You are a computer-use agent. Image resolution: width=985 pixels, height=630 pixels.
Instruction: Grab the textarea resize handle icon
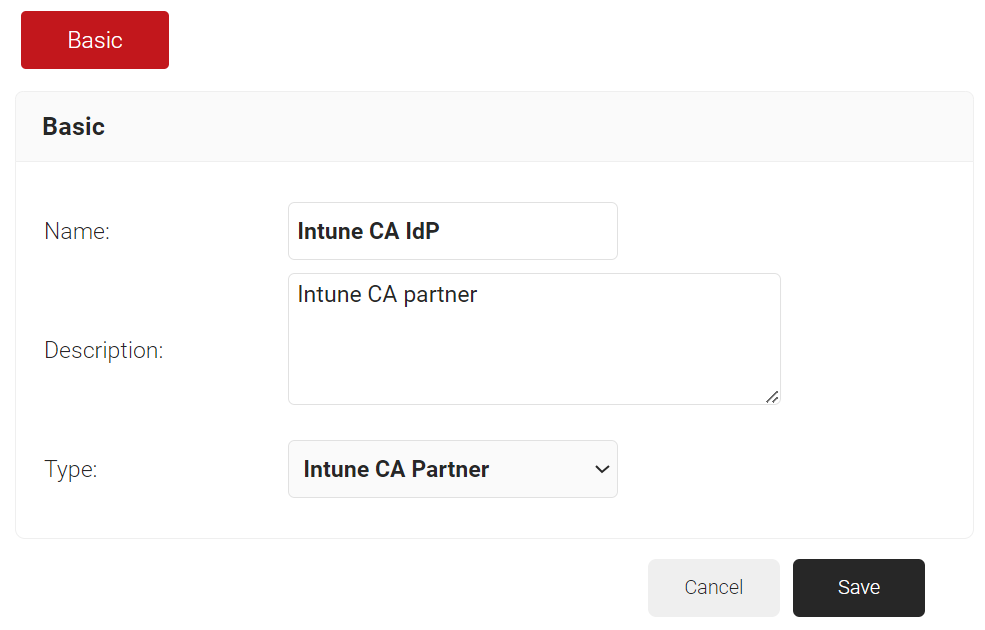[772, 397]
